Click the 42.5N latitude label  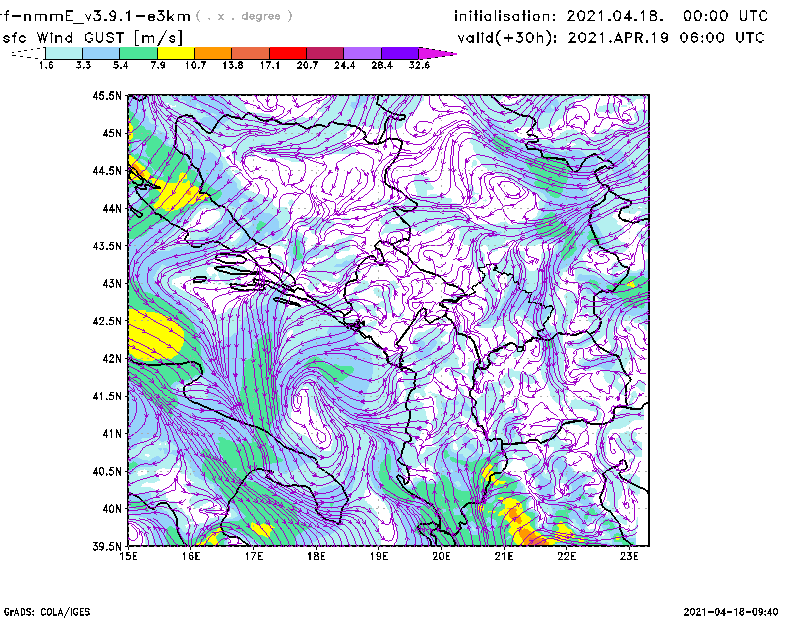click(107, 321)
